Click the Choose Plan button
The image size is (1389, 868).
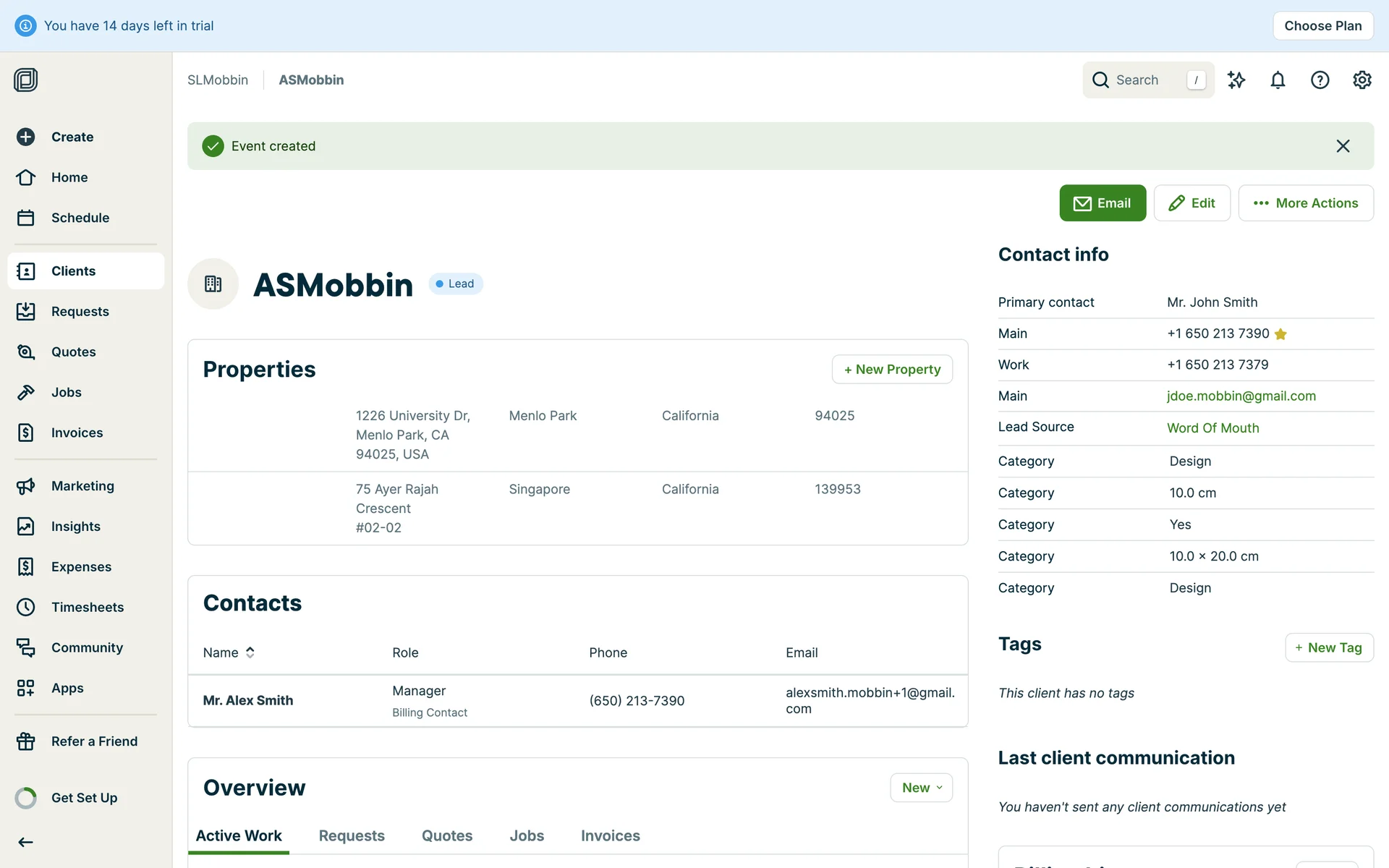click(1322, 26)
